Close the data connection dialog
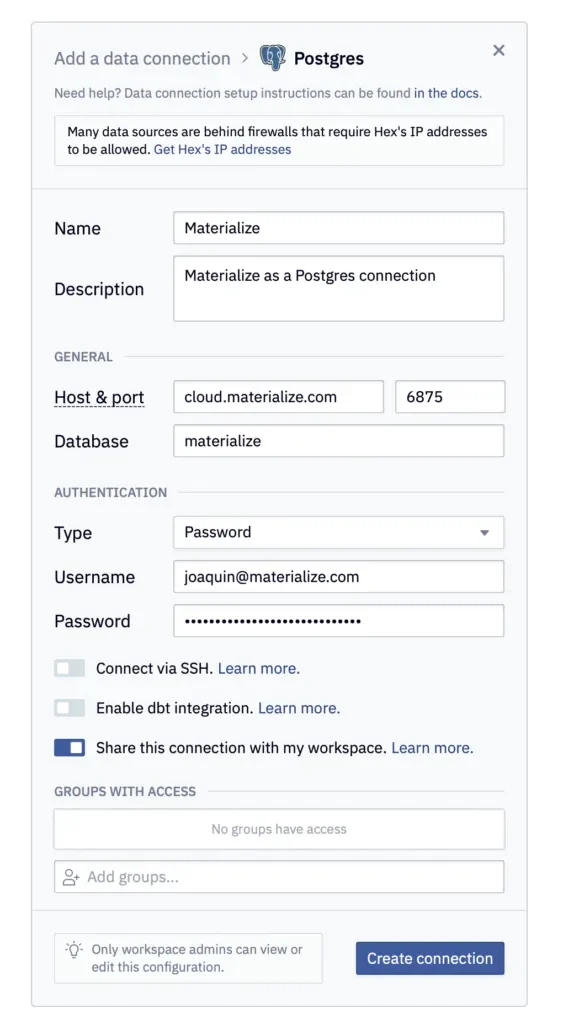Screen dimensions: 563x1024 click(498, 50)
